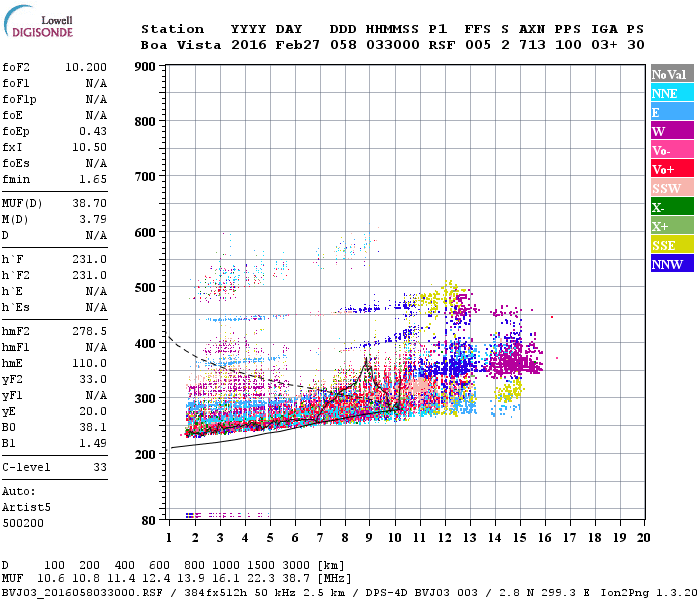This screenshot has height=600, width=700.
Task: Click the 500 km height axis label
Action: (x=145, y=288)
